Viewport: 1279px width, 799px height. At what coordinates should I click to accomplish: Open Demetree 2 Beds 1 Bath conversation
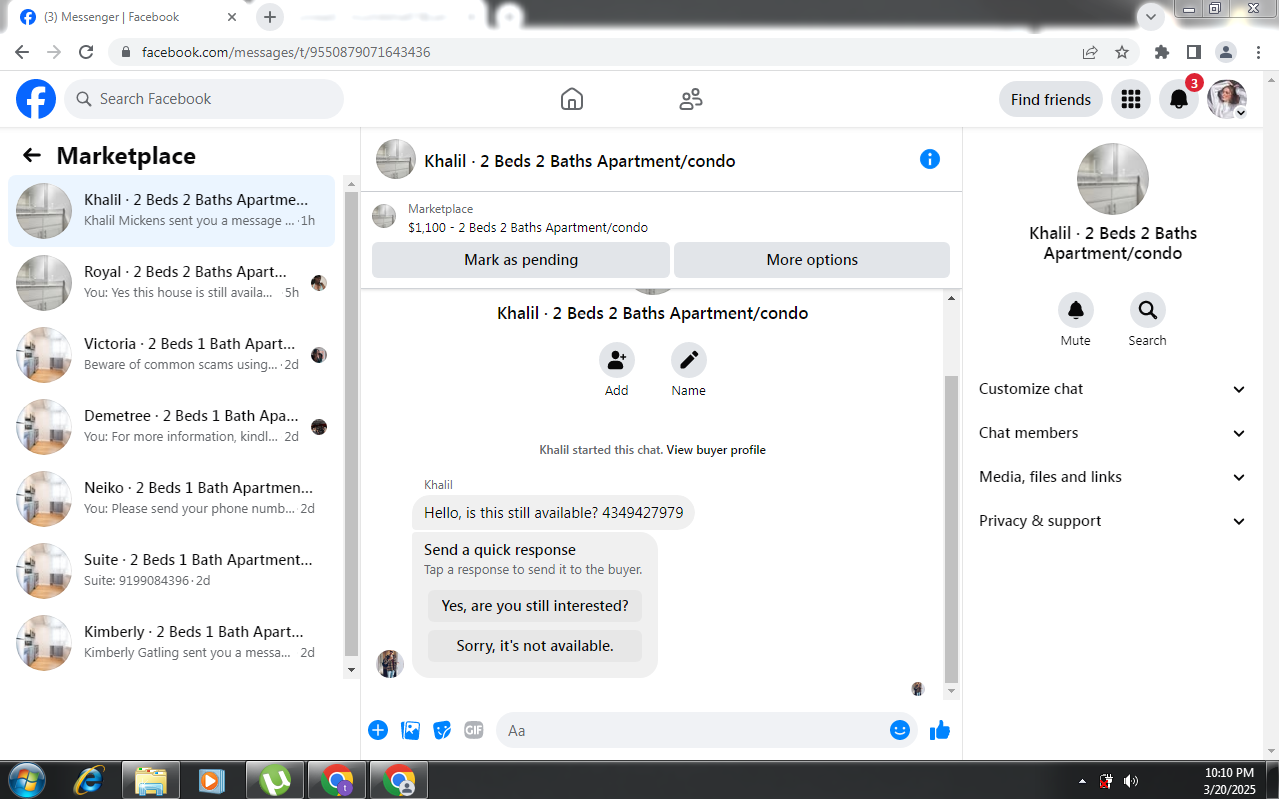172,427
